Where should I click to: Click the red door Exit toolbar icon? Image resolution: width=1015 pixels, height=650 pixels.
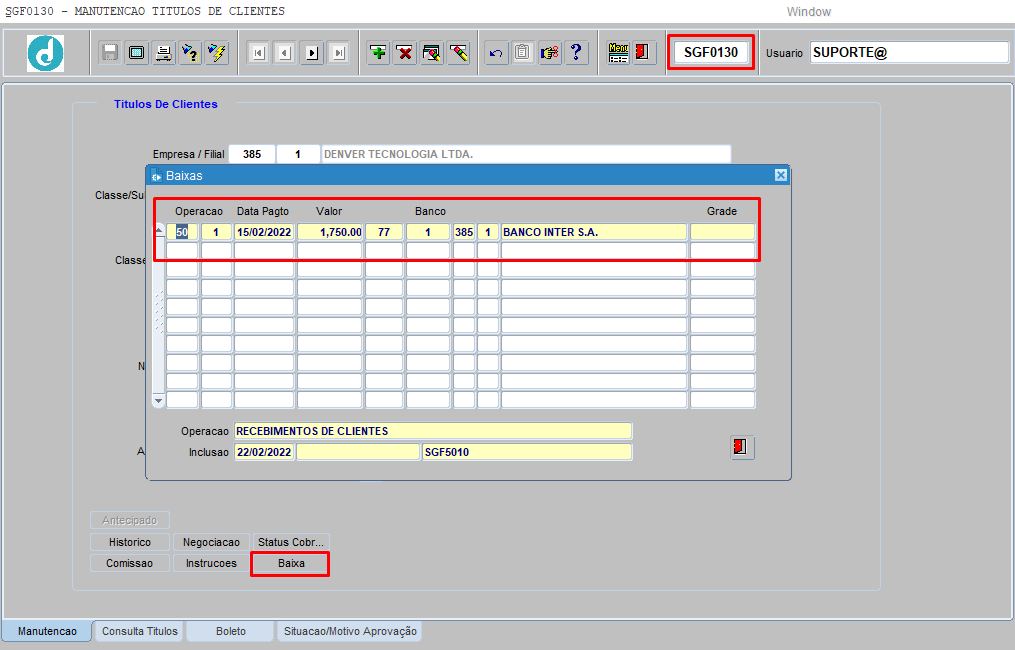pyautogui.click(x=643, y=52)
